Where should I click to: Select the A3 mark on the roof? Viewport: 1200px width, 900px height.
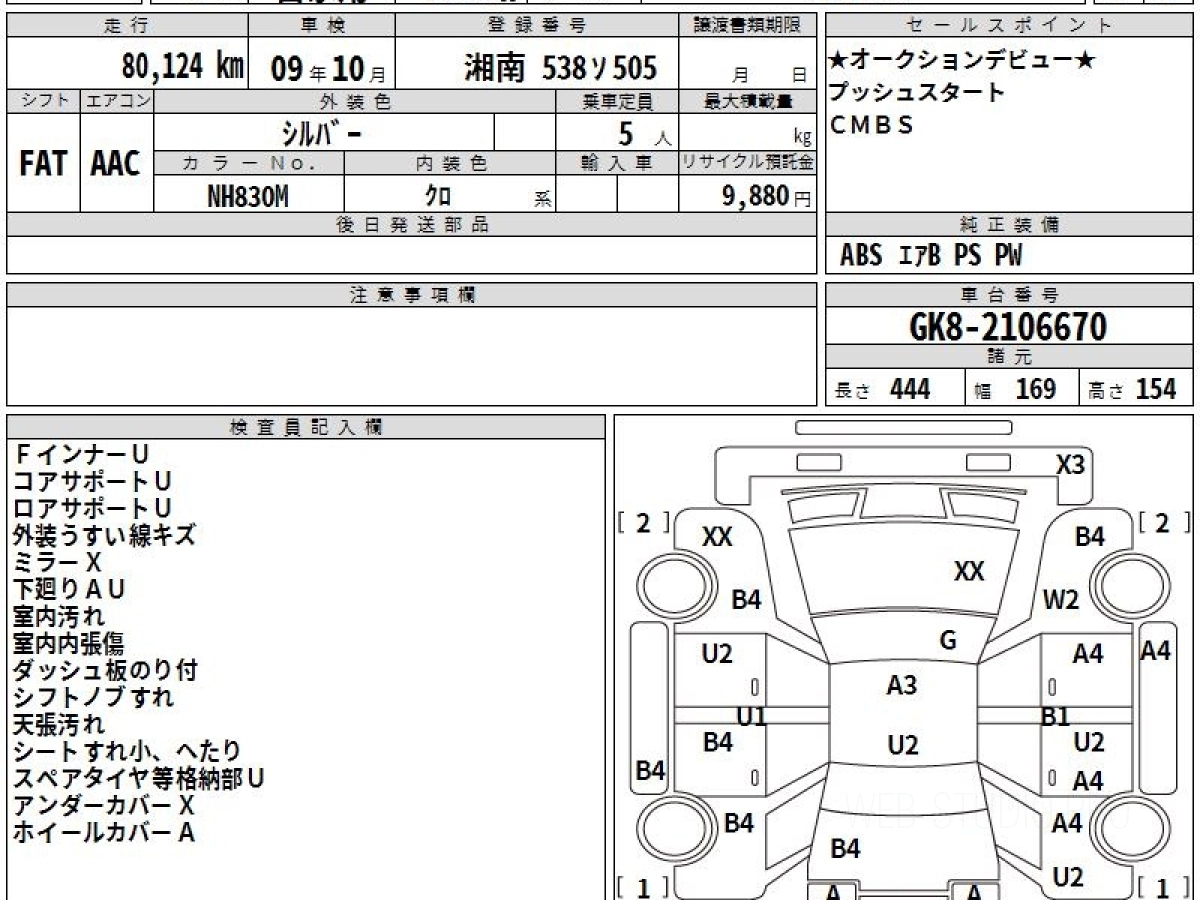[902, 686]
